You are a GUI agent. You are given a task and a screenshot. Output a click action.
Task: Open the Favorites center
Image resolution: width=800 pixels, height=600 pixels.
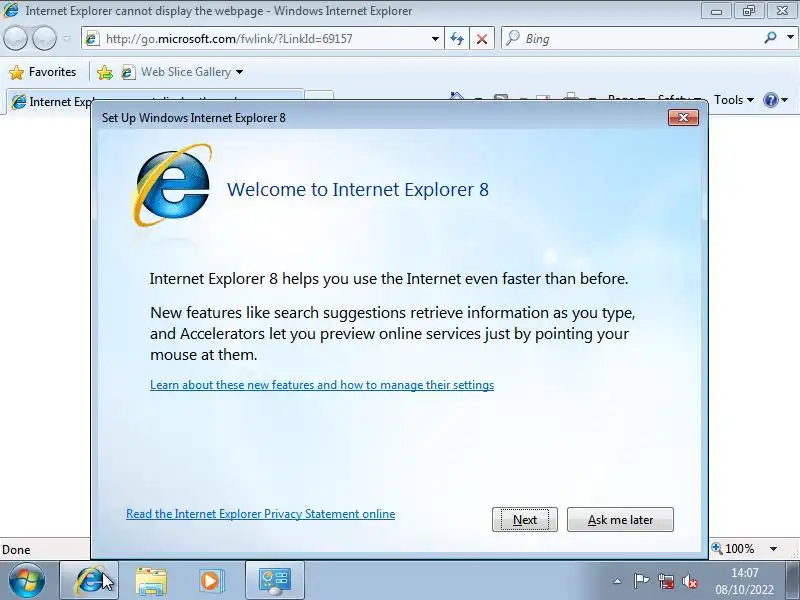43,72
